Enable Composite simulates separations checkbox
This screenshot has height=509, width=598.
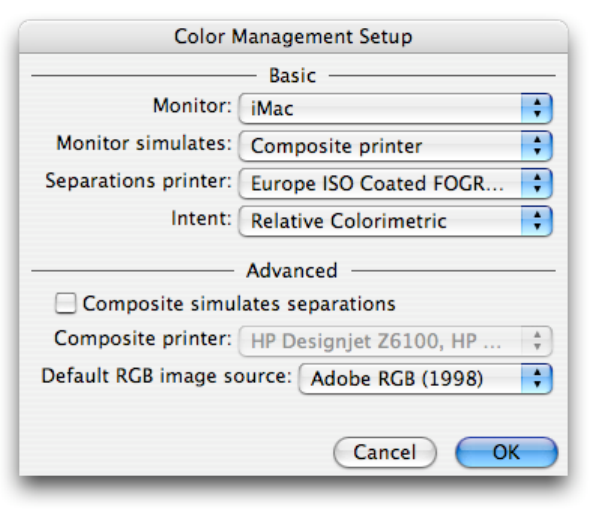coord(66,303)
